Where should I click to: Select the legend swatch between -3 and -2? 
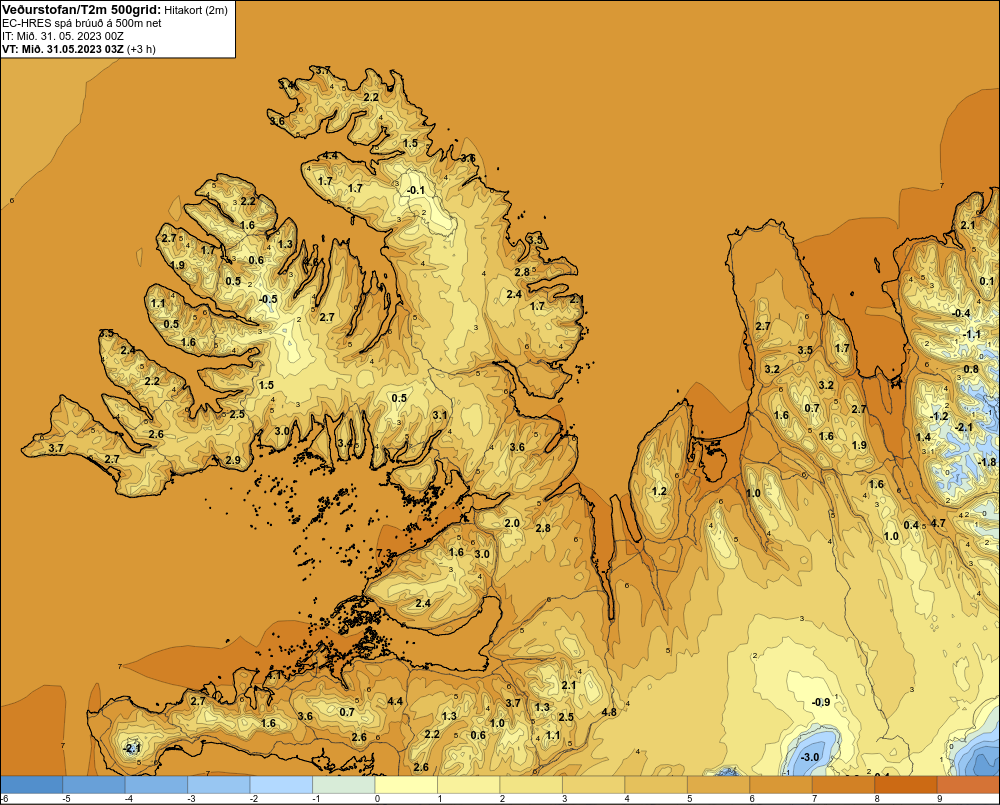[x=219, y=785]
